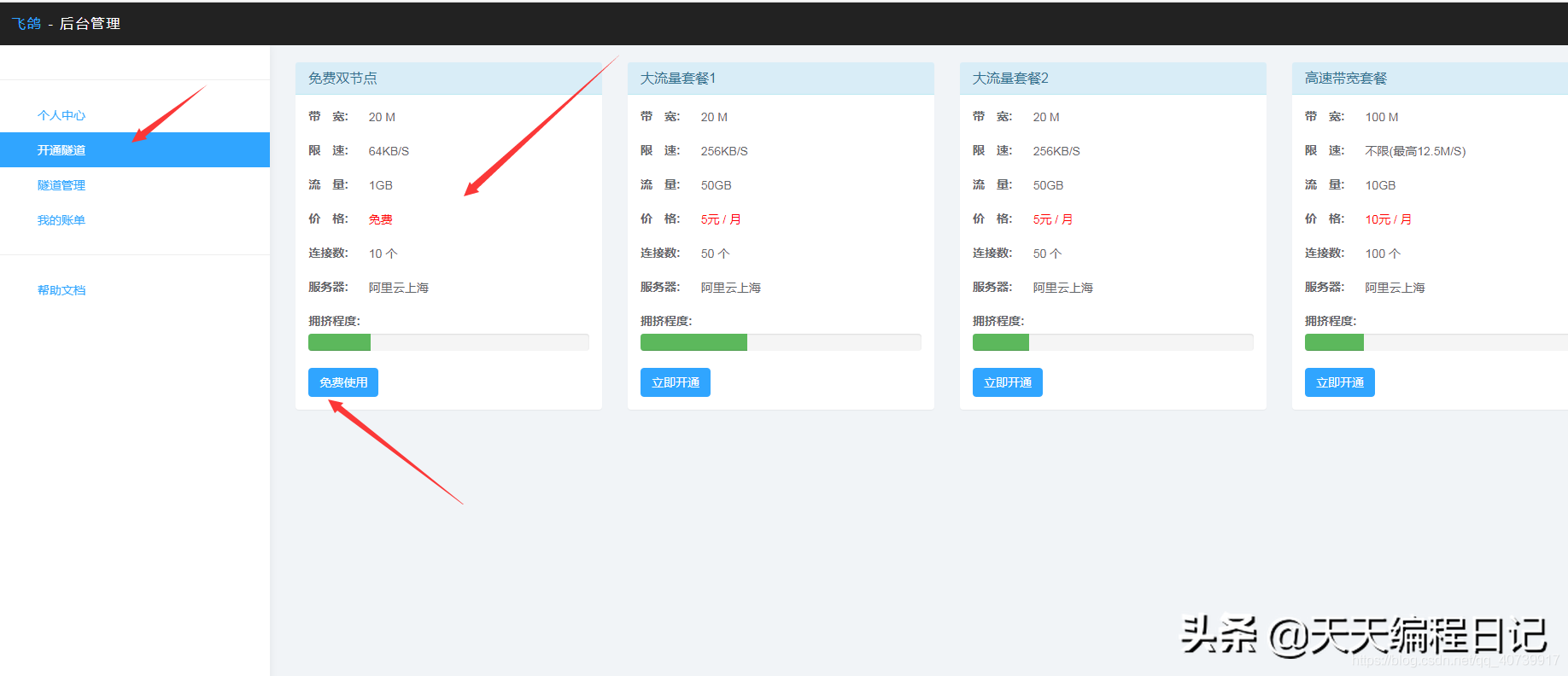Click 50 个 in the 大流量套餐2 card
This screenshot has width=1568, height=676.
coord(1048,253)
